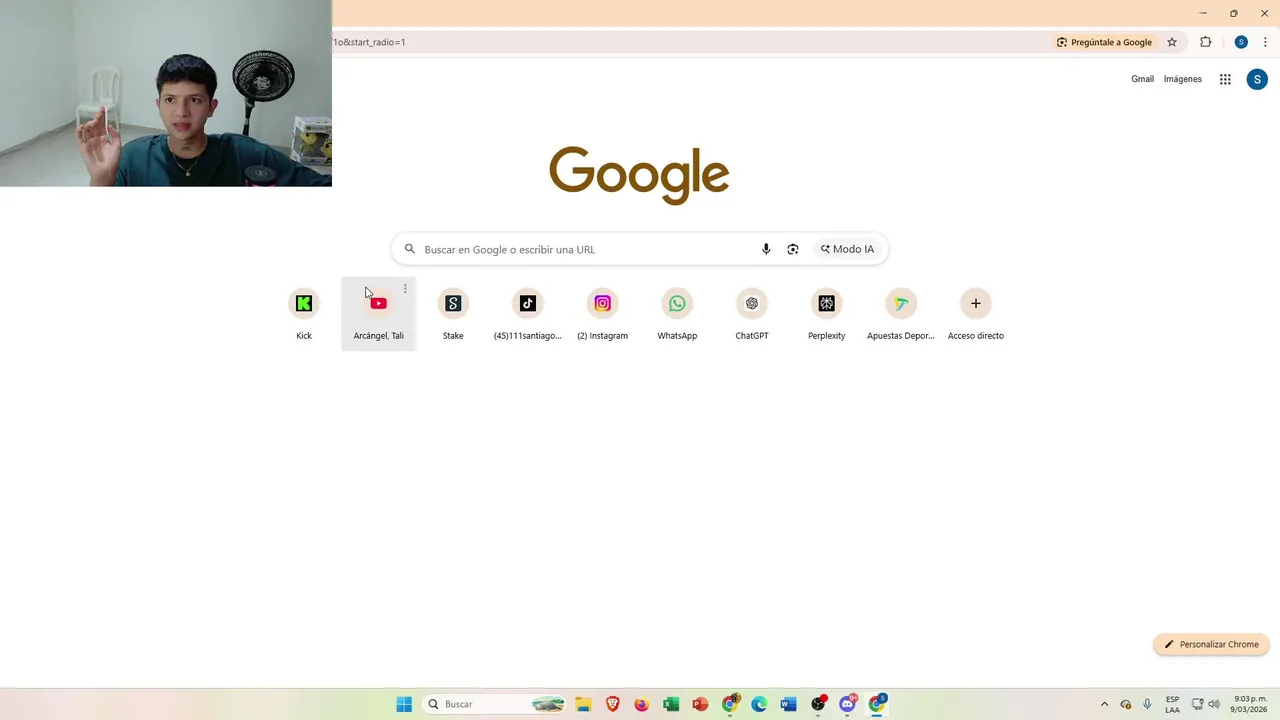This screenshot has width=1280, height=720.
Task: Open the Windows Start menu
Action: [404, 704]
